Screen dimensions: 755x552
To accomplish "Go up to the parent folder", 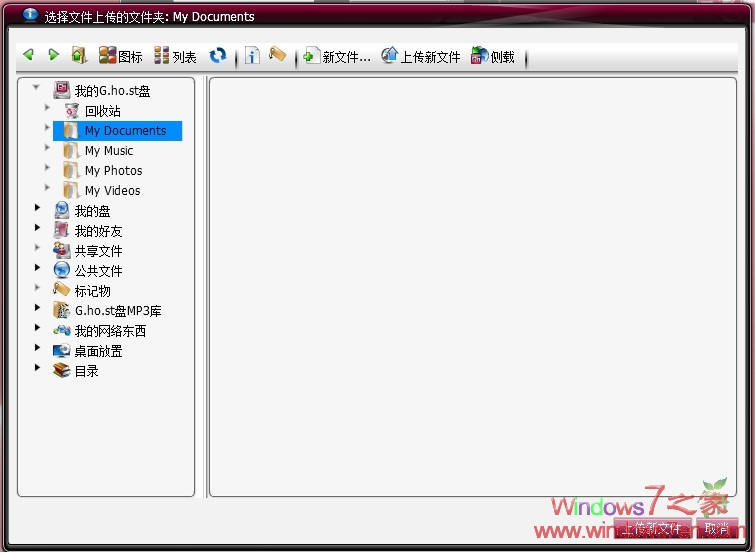I will (x=79, y=56).
